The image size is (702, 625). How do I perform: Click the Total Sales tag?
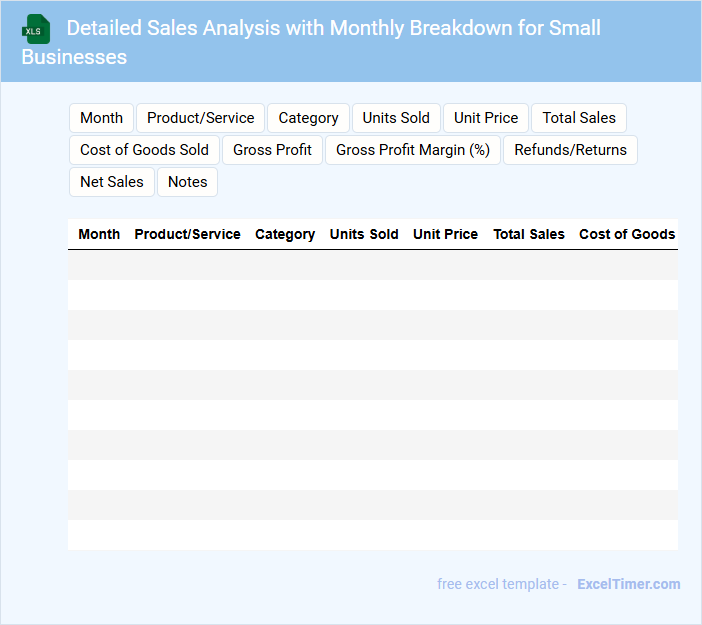(x=579, y=118)
